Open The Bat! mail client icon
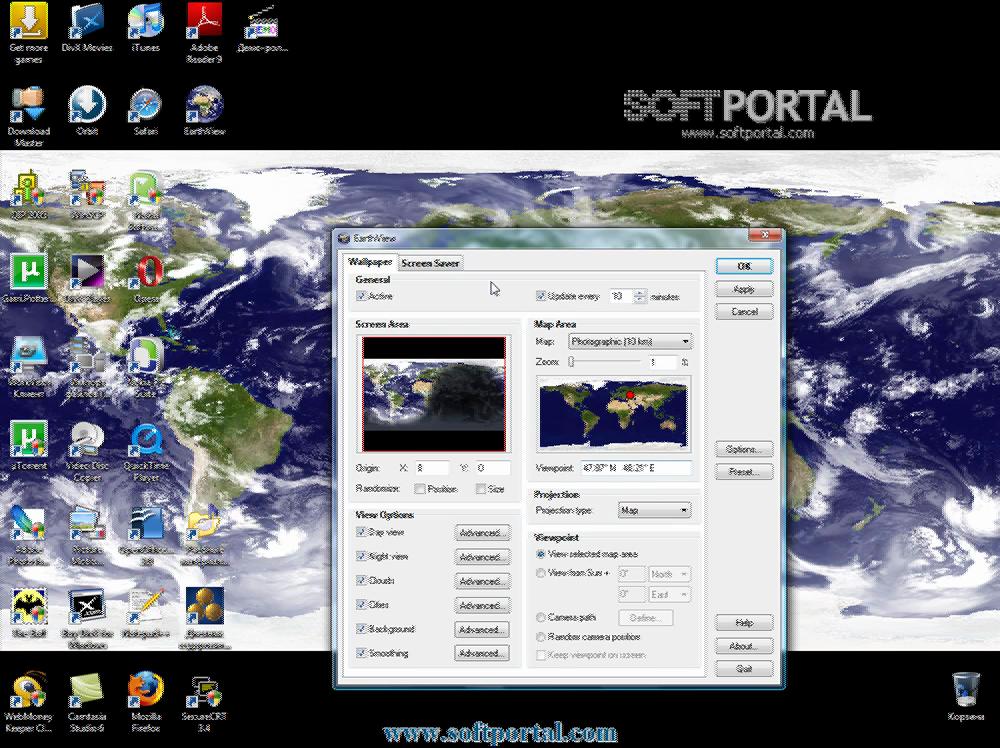 coord(28,612)
